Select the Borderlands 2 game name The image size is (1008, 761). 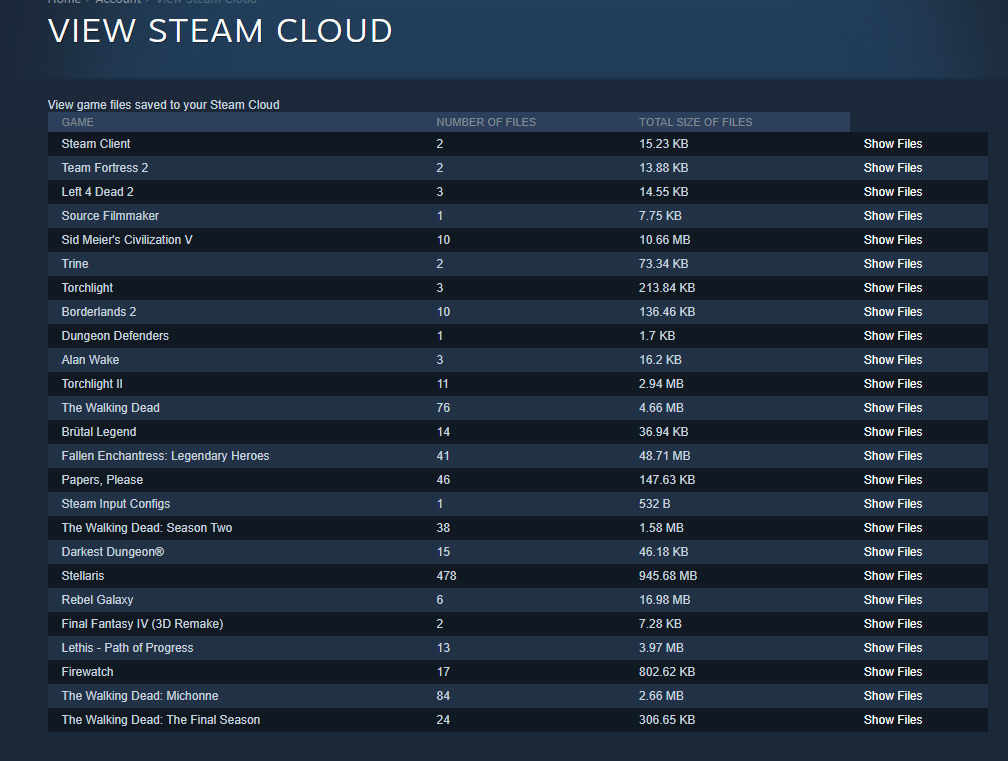[x=99, y=312]
